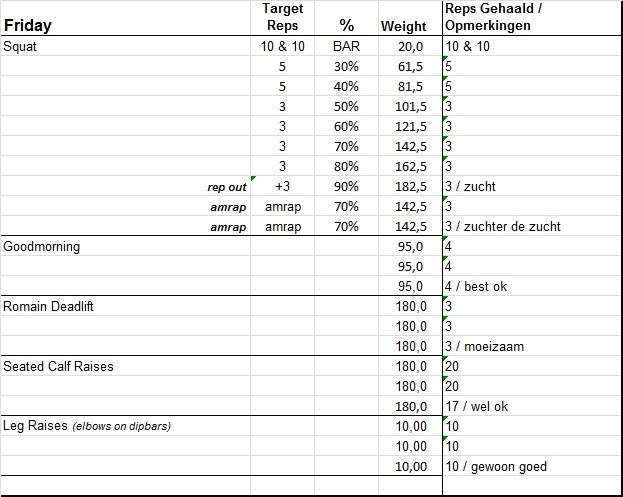Select the 10 / gewoon goed cell
623x497 pixels.
(x=496, y=467)
